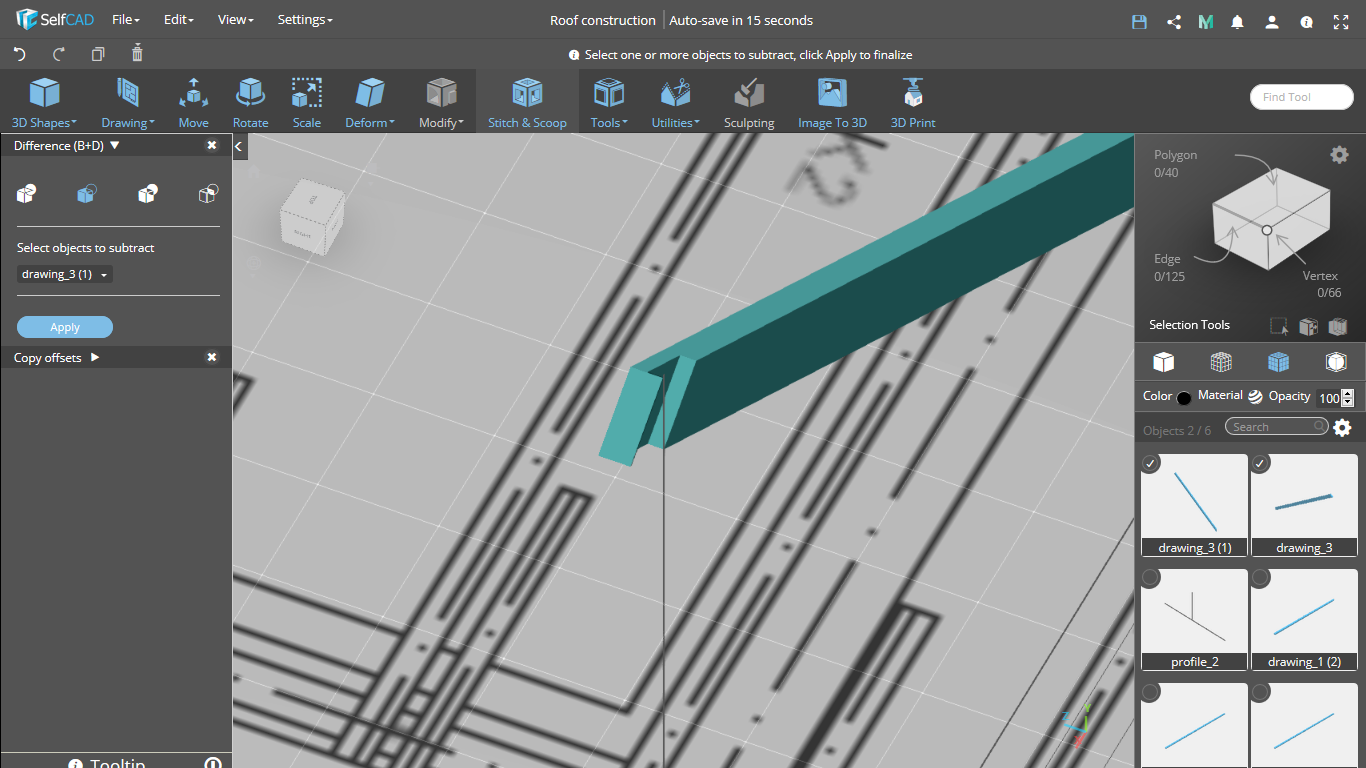Open Image To 3D tool
The height and width of the screenshot is (768, 1366).
coord(832,104)
